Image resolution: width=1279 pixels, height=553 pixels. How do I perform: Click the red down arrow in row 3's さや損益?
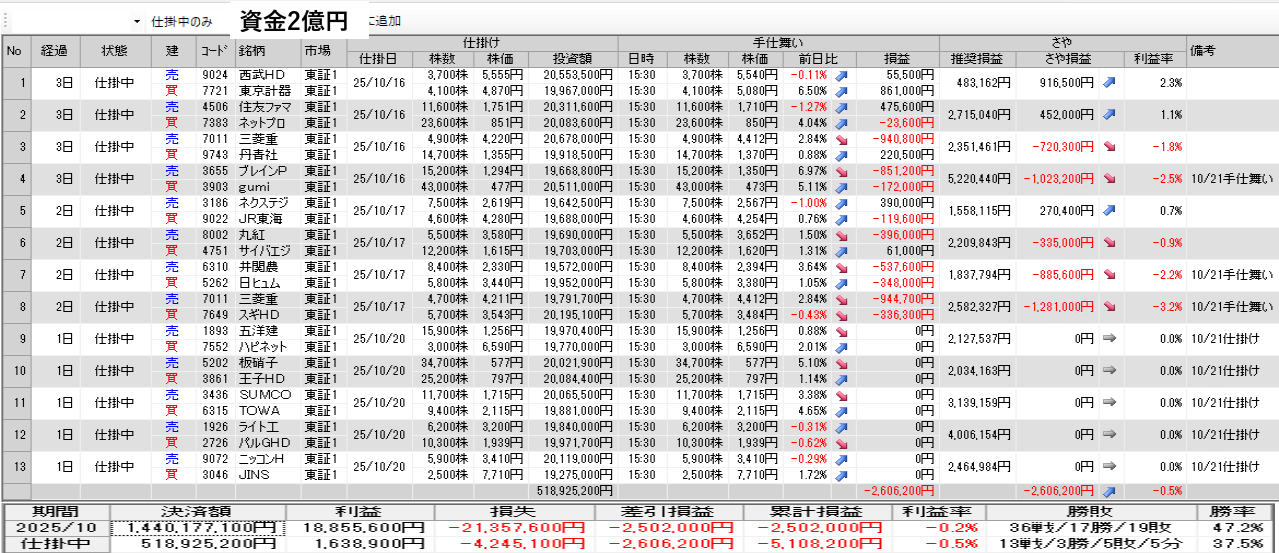[x=1109, y=147]
